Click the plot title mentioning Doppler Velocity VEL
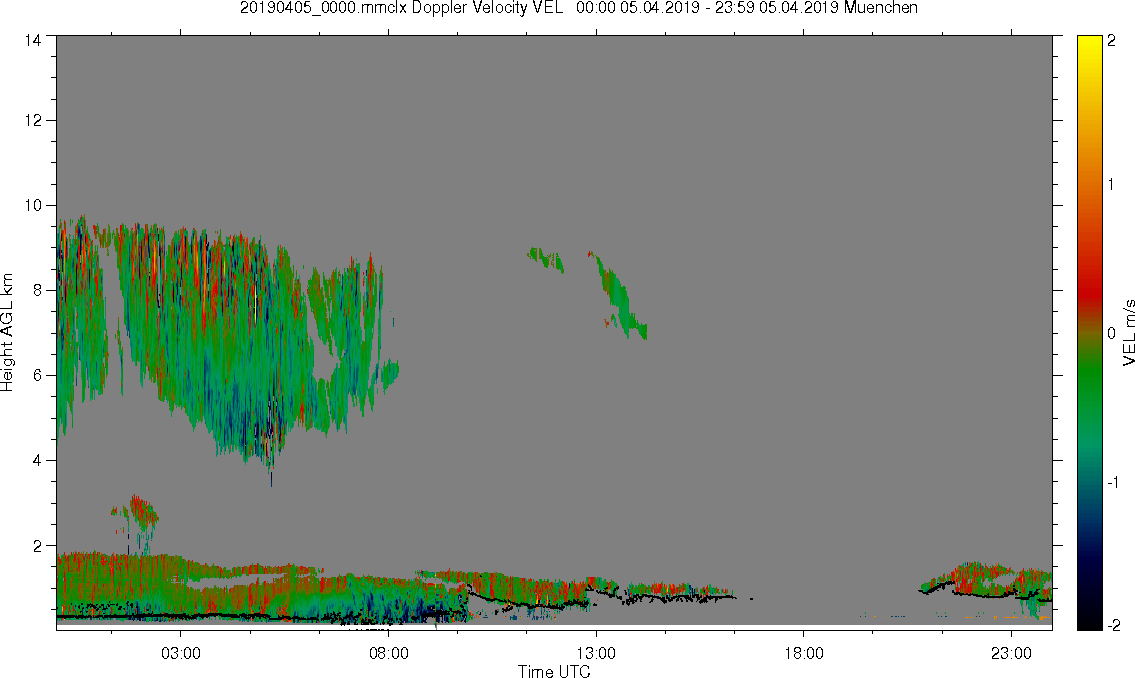Screen dimensions: 1135x678 (x=578, y=8)
